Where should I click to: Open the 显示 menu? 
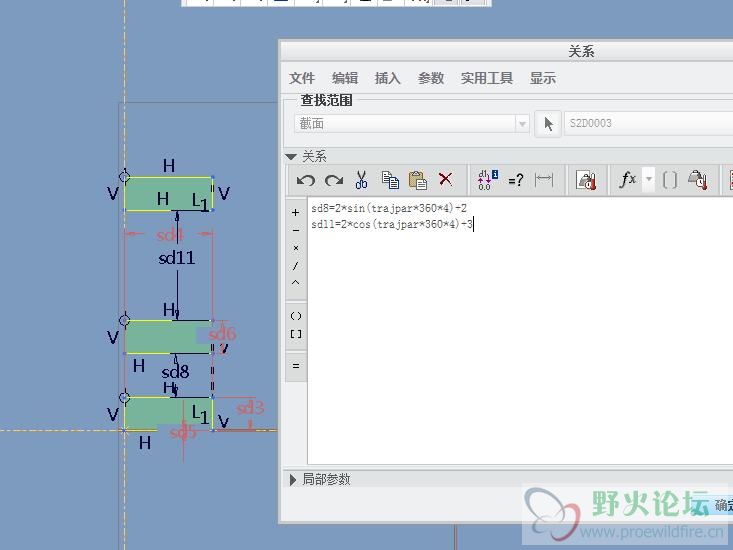point(543,78)
